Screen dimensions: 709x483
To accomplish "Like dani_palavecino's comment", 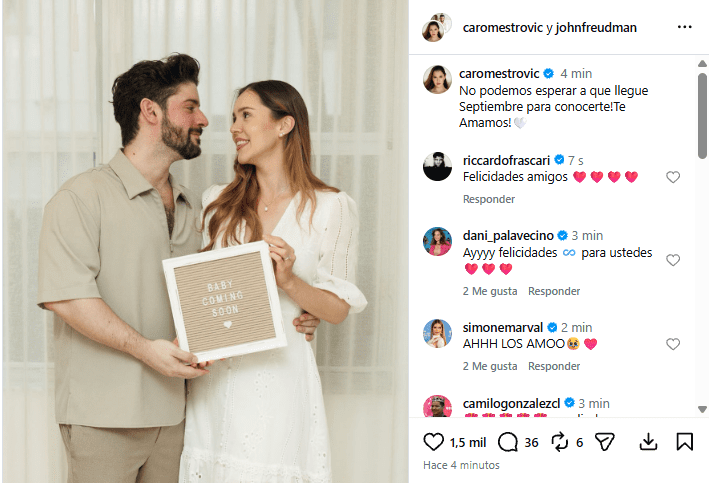I will (x=673, y=260).
